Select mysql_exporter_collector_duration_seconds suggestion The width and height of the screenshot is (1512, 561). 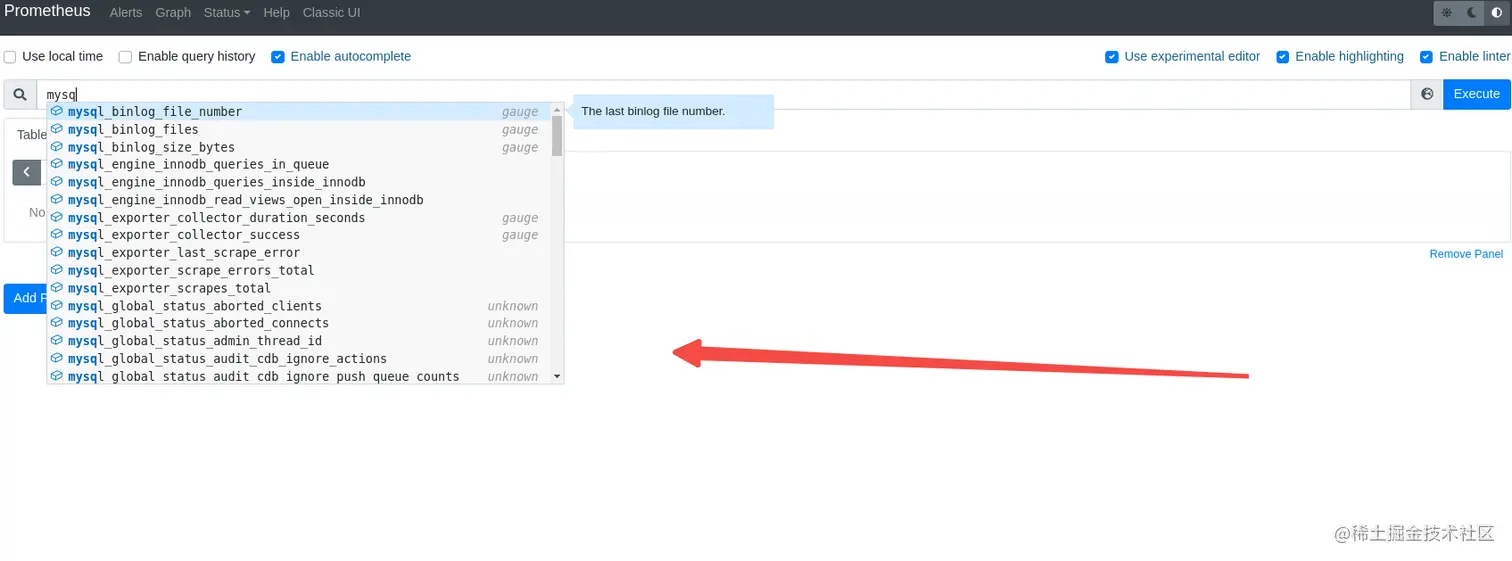click(x=299, y=218)
